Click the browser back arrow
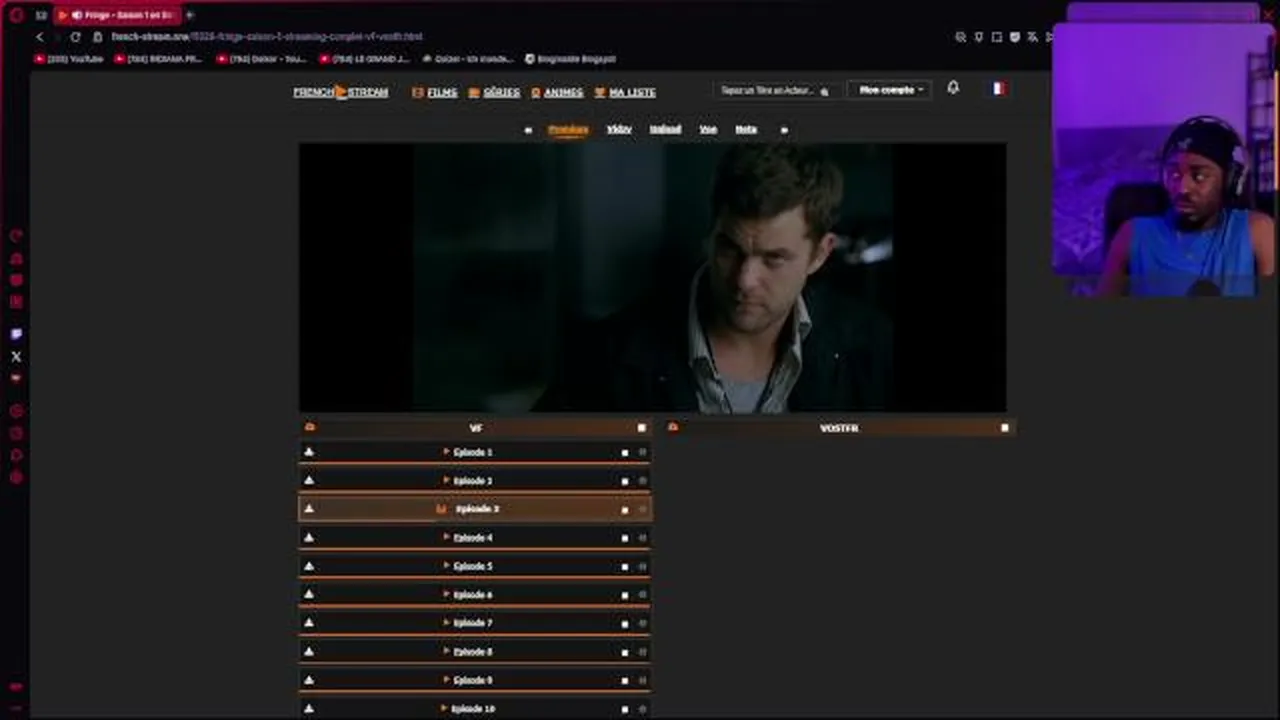 click(x=40, y=37)
